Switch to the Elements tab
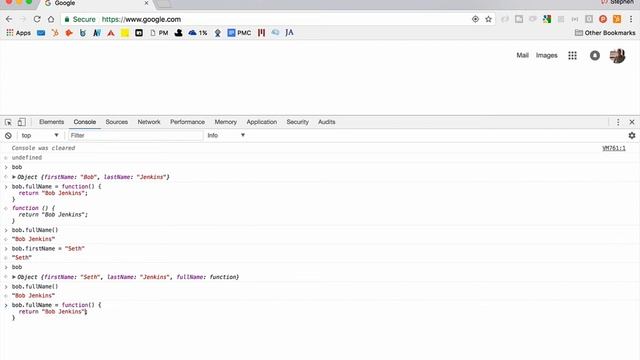The image size is (640, 360). click(x=51, y=122)
